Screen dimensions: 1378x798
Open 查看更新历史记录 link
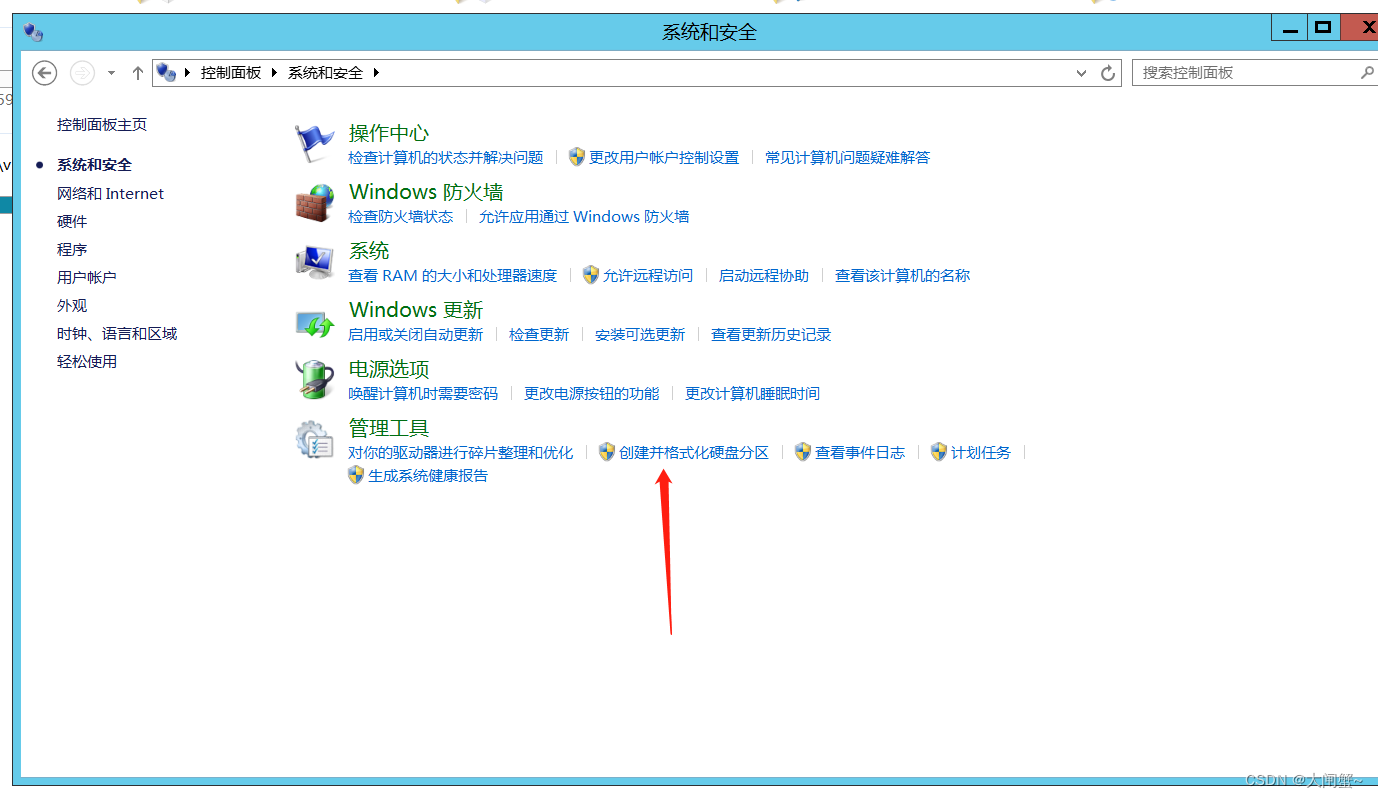click(771, 335)
